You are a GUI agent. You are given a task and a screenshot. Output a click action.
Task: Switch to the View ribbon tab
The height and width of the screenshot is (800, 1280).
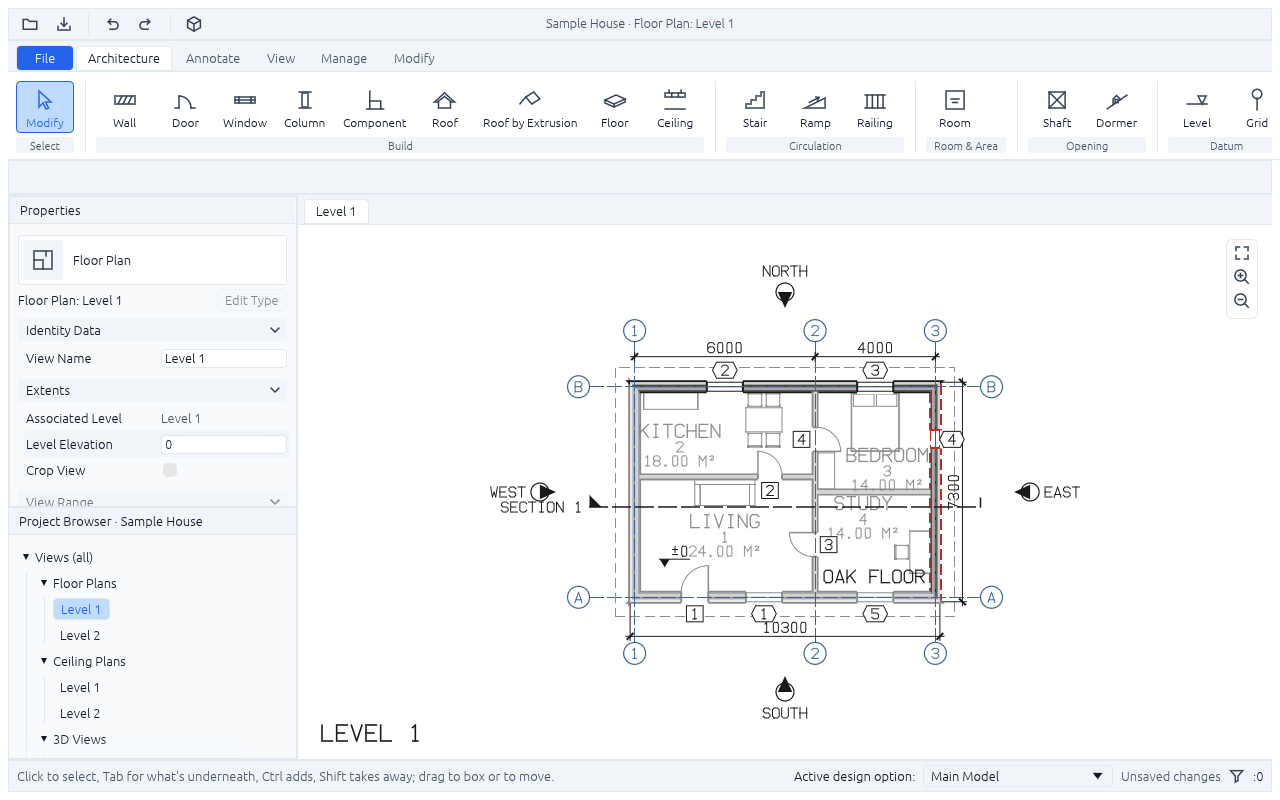tap(281, 58)
